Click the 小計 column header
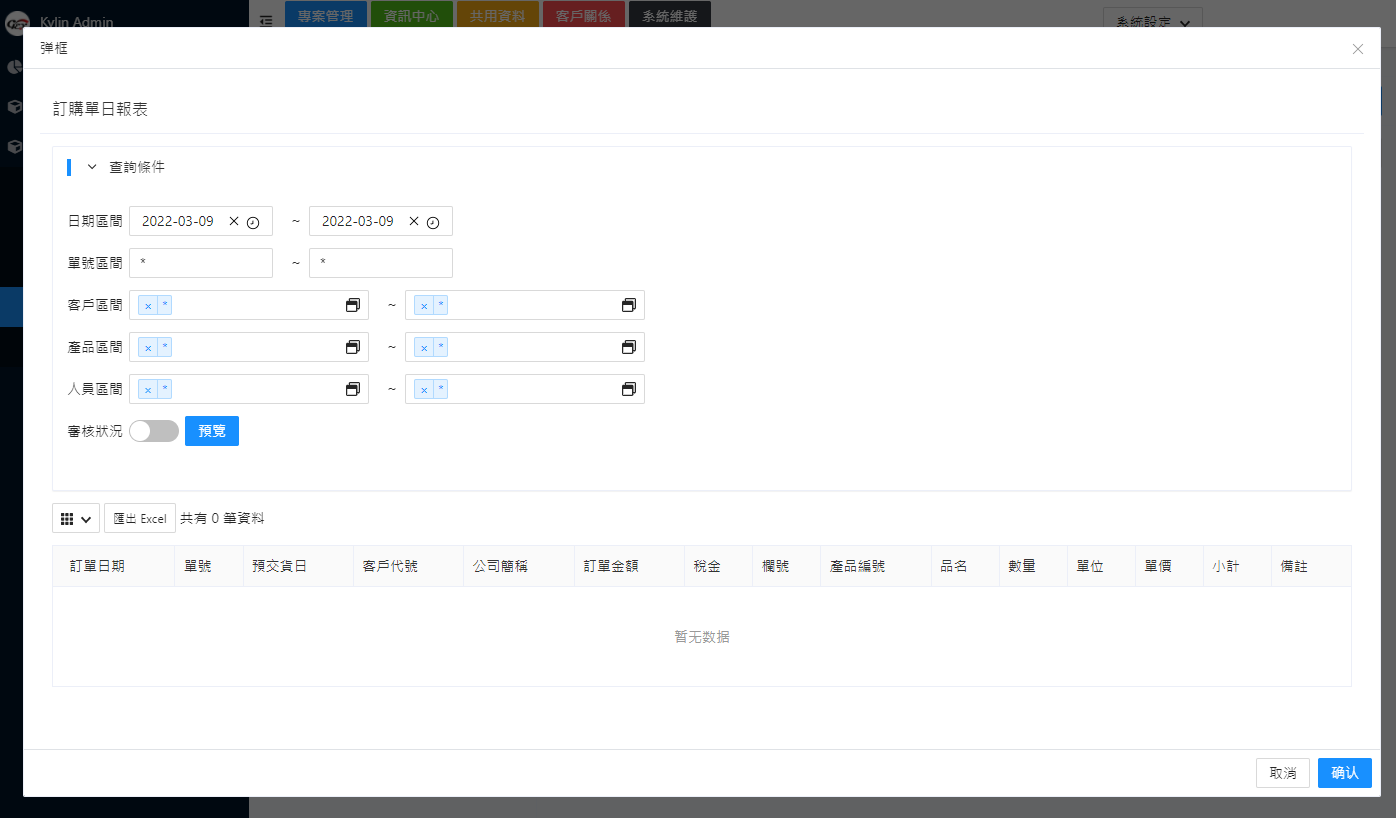This screenshot has width=1396, height=818. 1225,566
